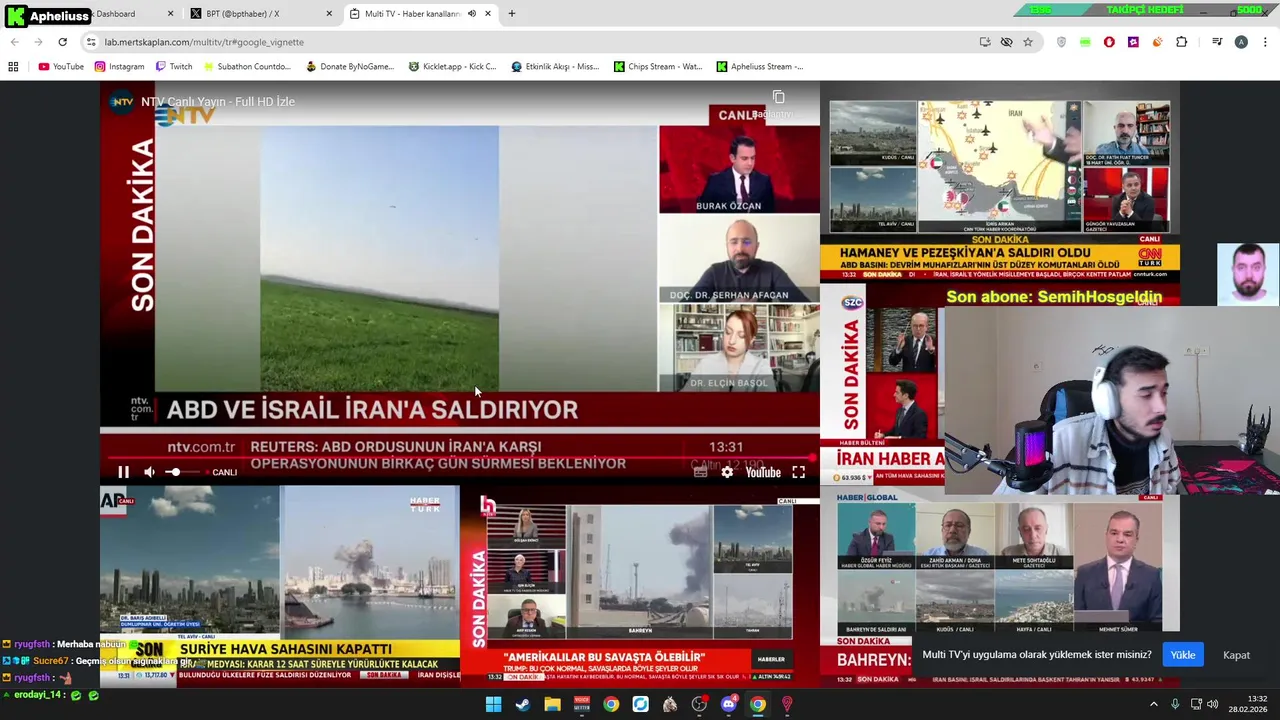Open the media controls icon in toolbar
The width and height of the screenshot is (1280, 720).
coord(1217,42)
